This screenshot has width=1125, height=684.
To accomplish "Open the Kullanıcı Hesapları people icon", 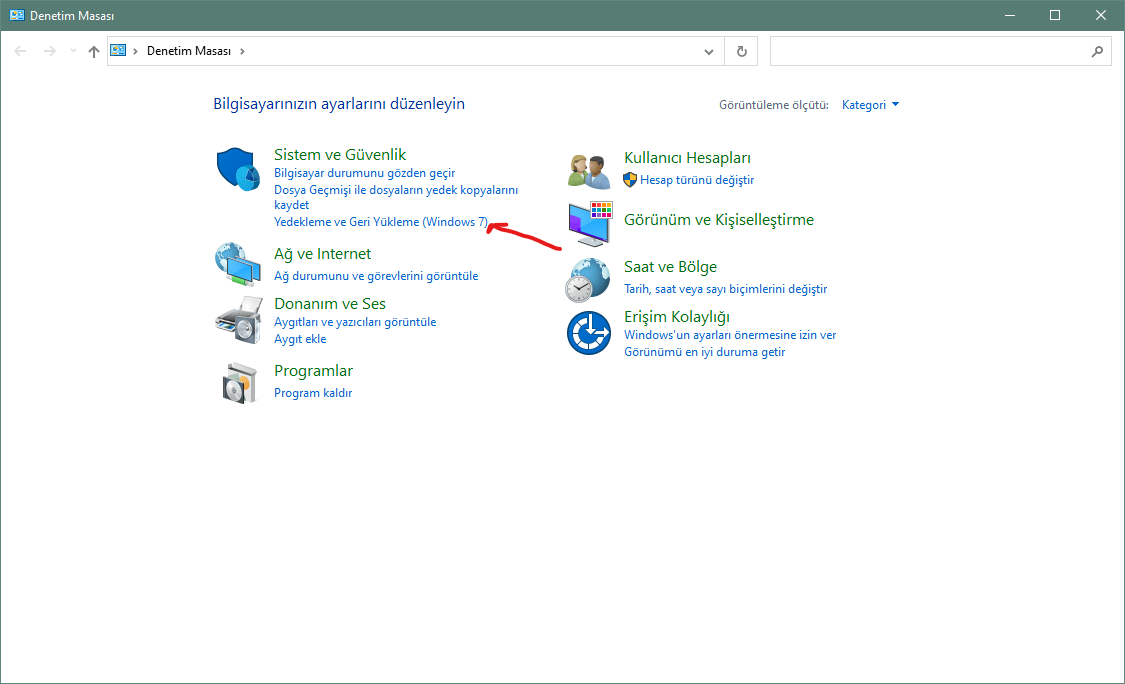I will click(588, 172).
